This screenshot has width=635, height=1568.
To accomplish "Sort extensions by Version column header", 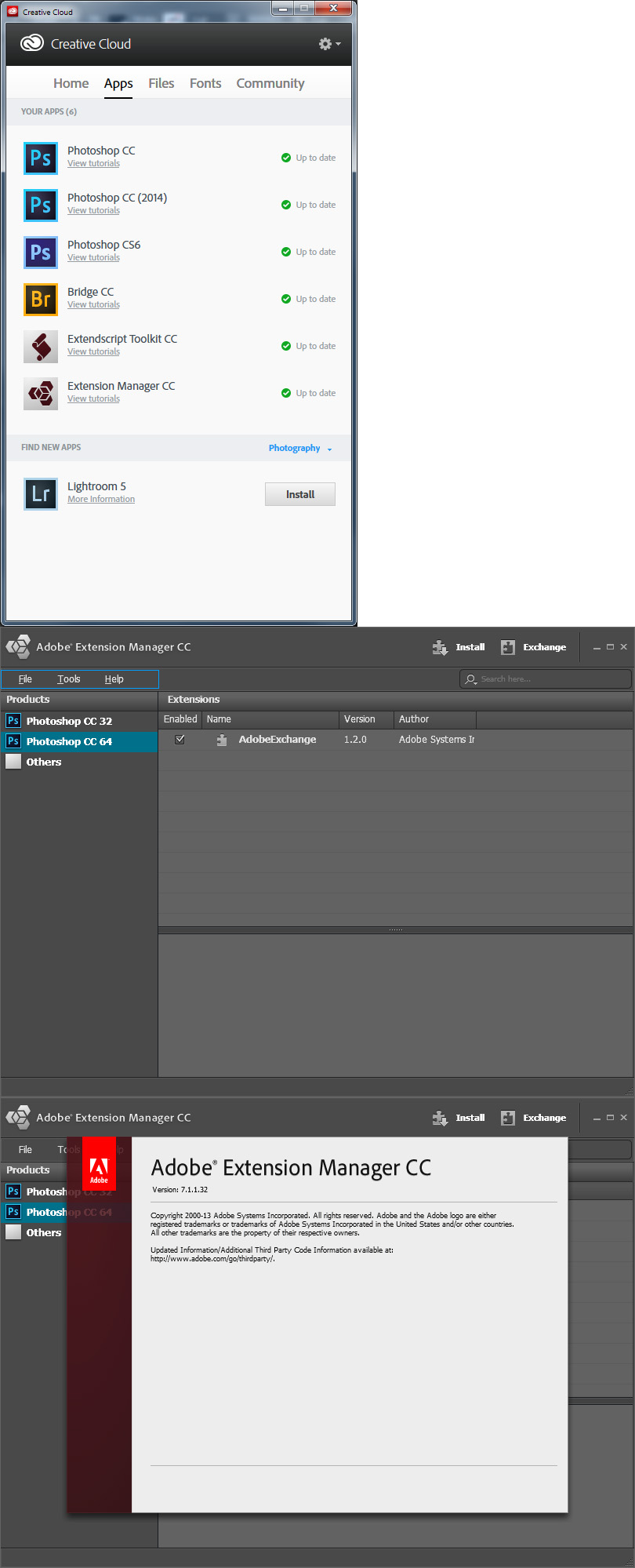I will 366,719.
